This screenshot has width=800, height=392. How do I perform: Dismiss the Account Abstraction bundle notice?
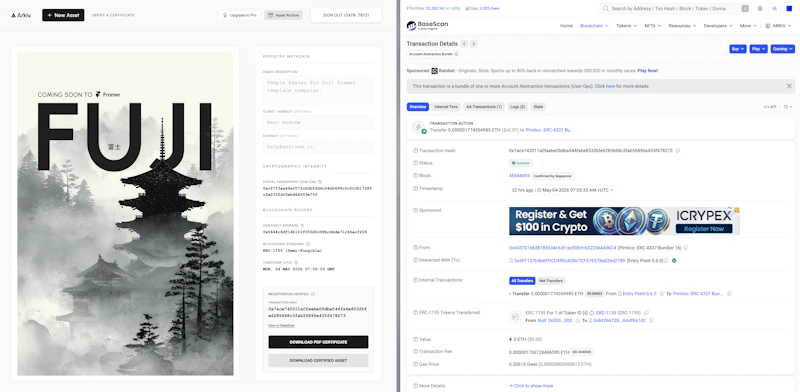789,86
